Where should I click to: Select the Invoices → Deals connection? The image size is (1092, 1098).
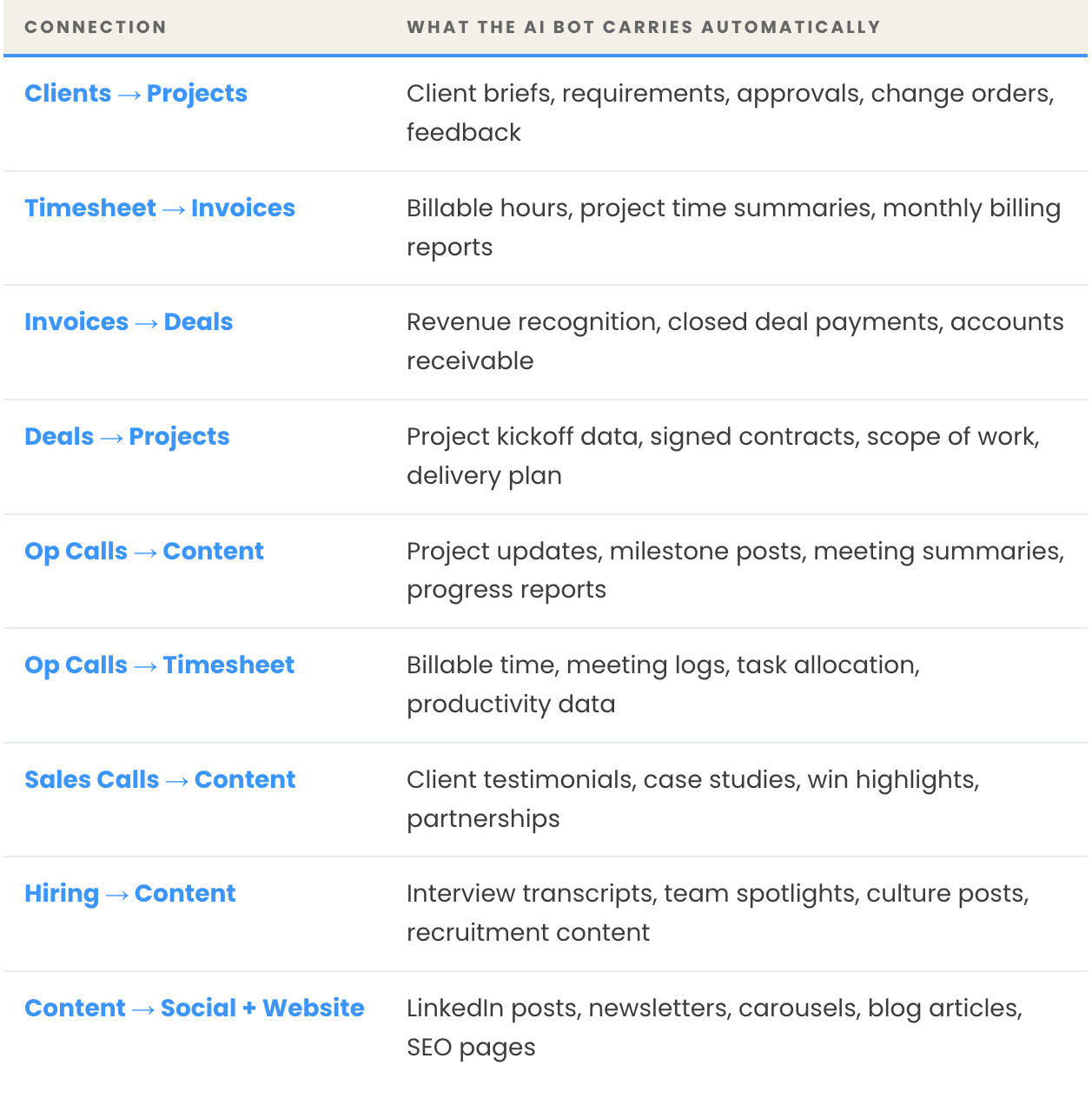click(x=129, y=322)
